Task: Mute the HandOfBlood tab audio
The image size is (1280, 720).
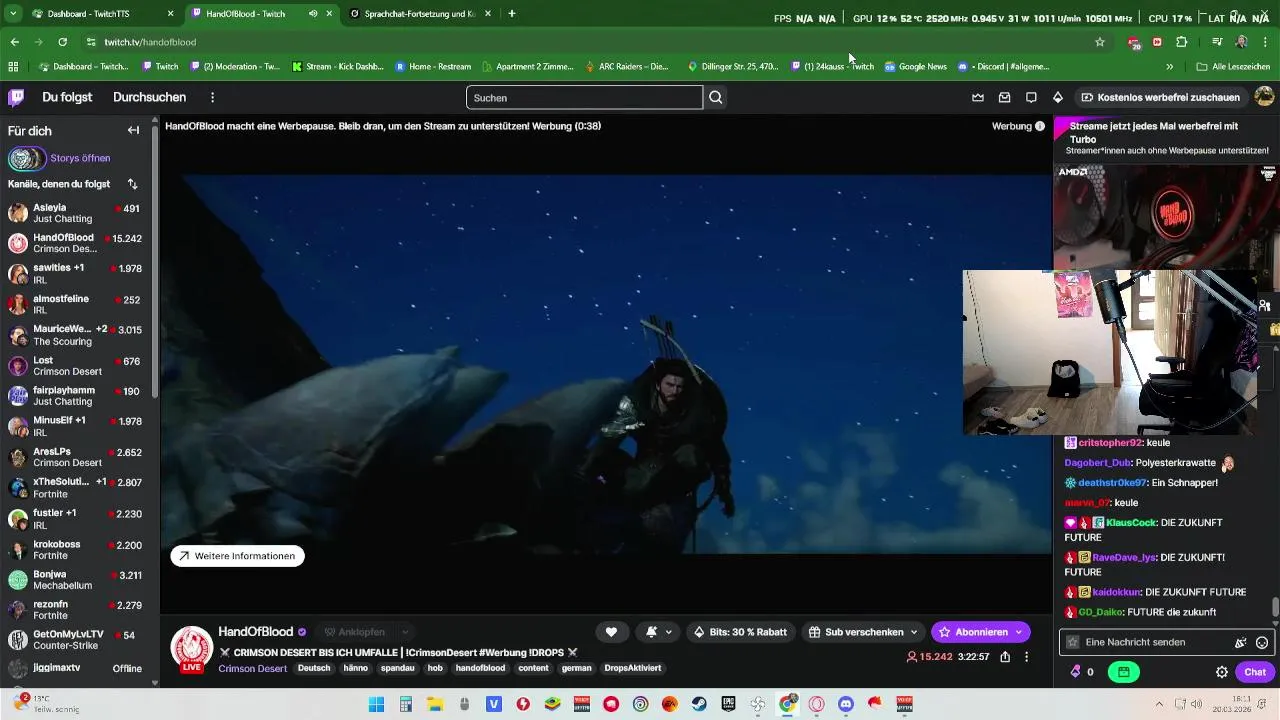Action: click(313, 14)
